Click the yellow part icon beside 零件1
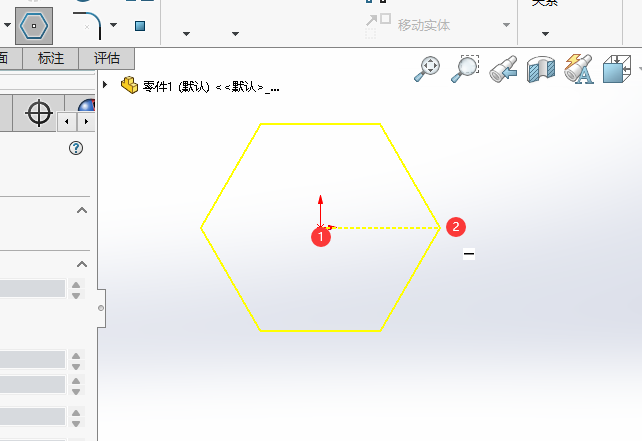Screen dimensions: 642x441 (x=129, y=85)
